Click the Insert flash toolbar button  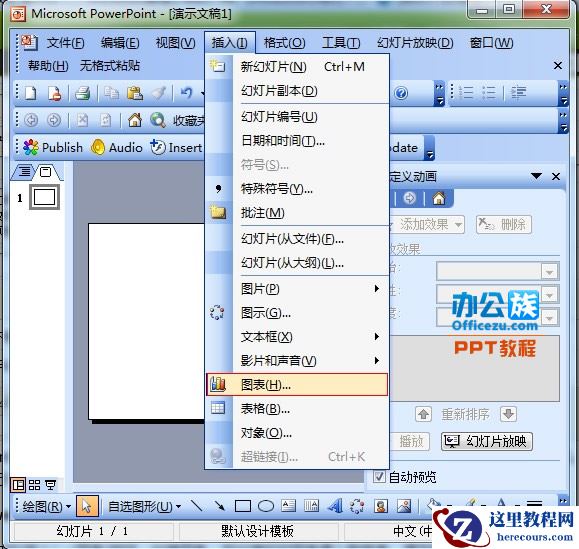(x=176, y=147)
